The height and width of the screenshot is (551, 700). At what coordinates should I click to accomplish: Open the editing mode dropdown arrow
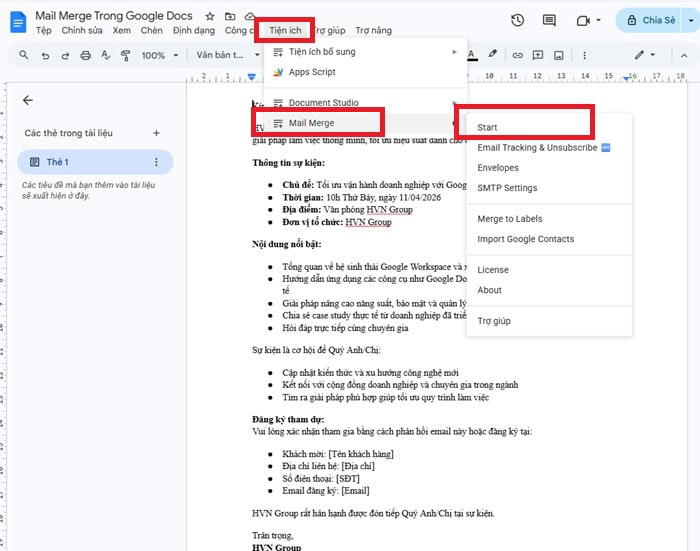(x=653, y=55)
